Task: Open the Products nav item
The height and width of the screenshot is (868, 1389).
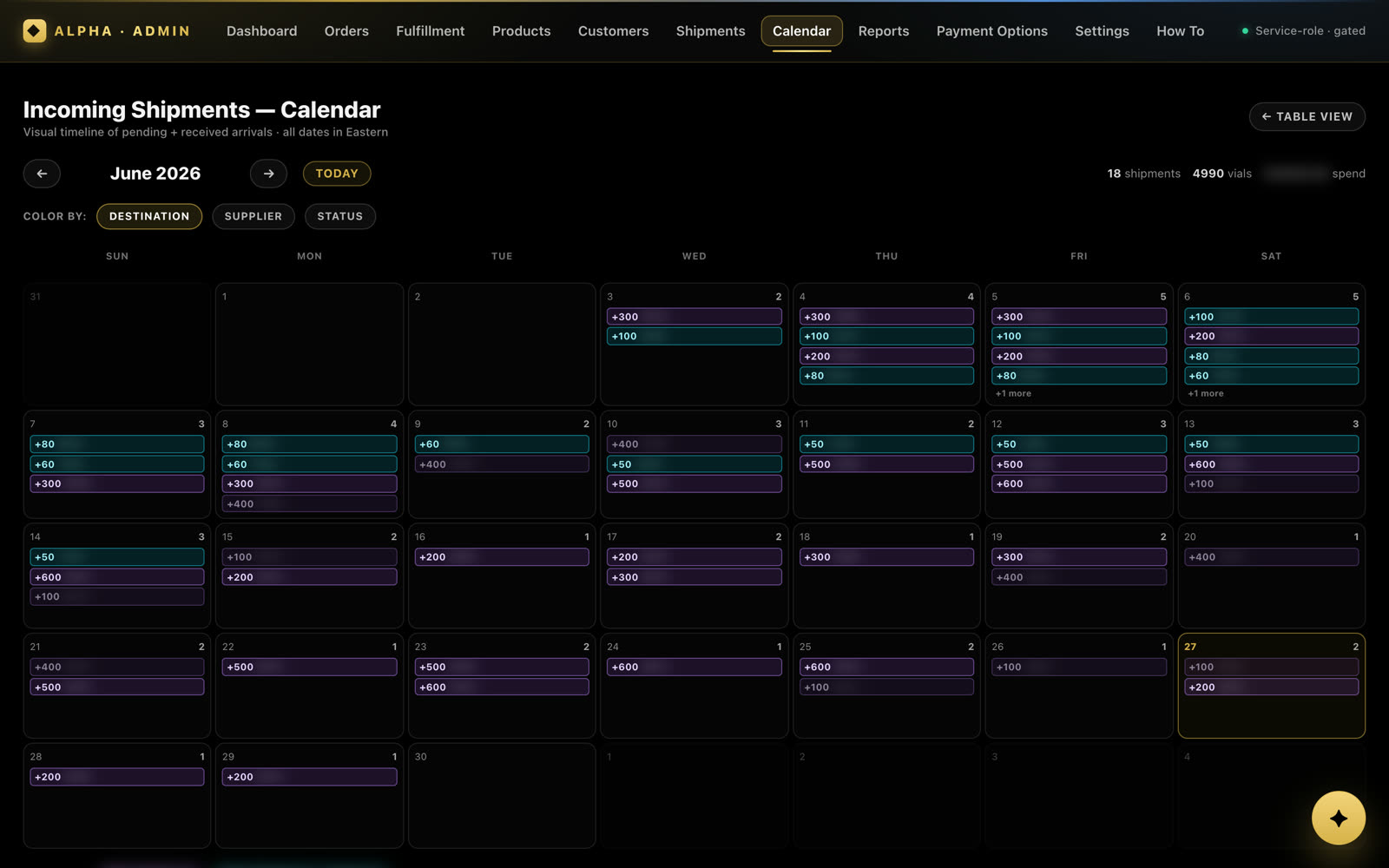Action: pos(521,31)
